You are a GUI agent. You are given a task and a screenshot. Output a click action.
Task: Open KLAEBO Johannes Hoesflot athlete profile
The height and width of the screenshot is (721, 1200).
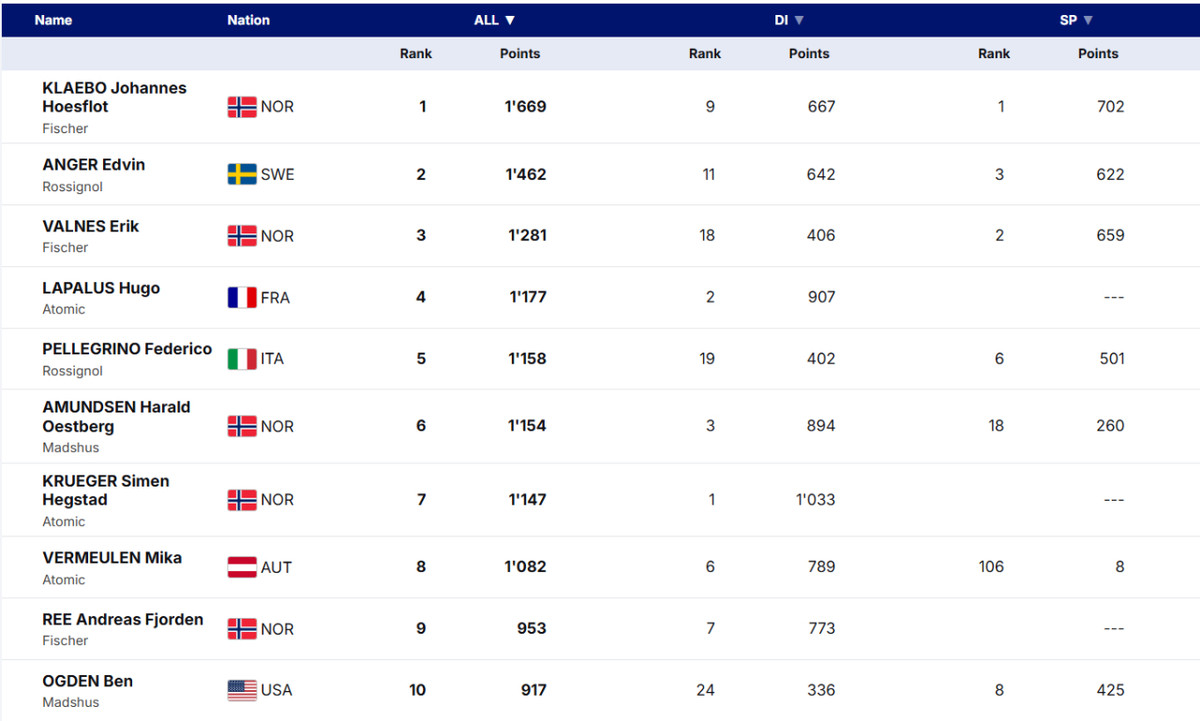coord(114,97)
